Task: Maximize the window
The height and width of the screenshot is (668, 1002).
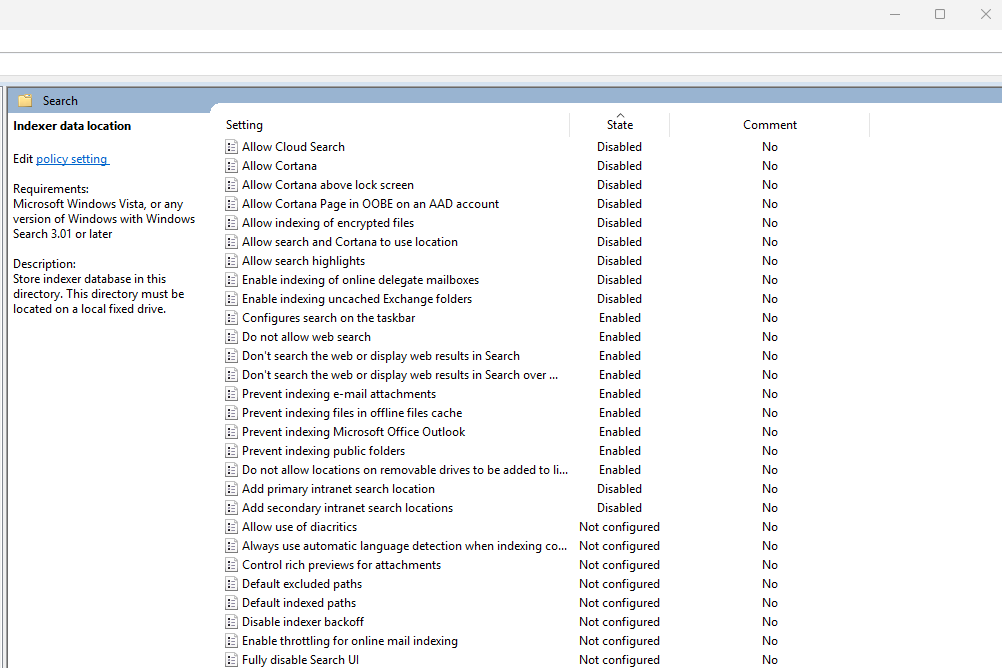Action: pos(939,14)
